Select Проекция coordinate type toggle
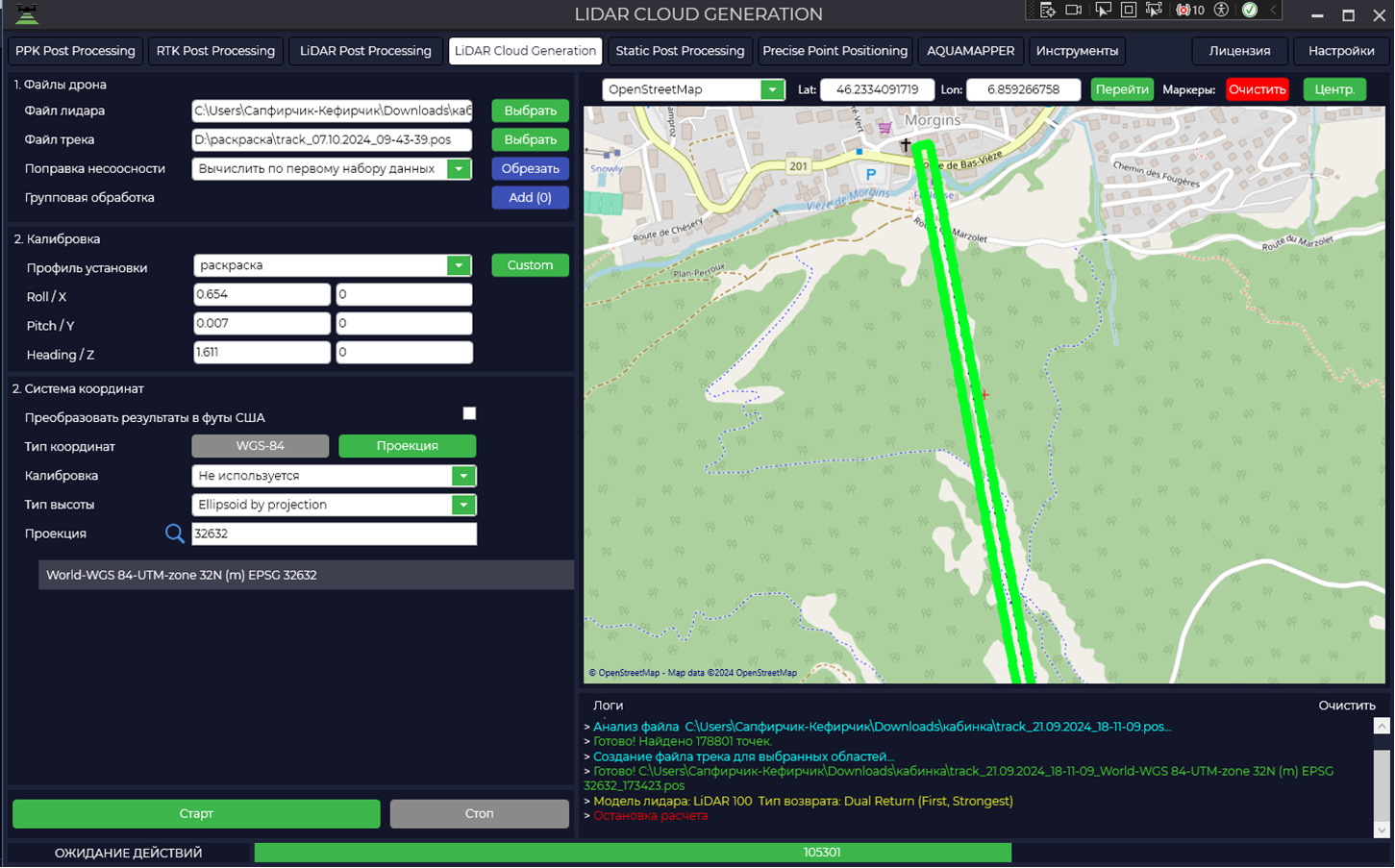The width and height of the screenshot is (1395, 868). (408, 446)
